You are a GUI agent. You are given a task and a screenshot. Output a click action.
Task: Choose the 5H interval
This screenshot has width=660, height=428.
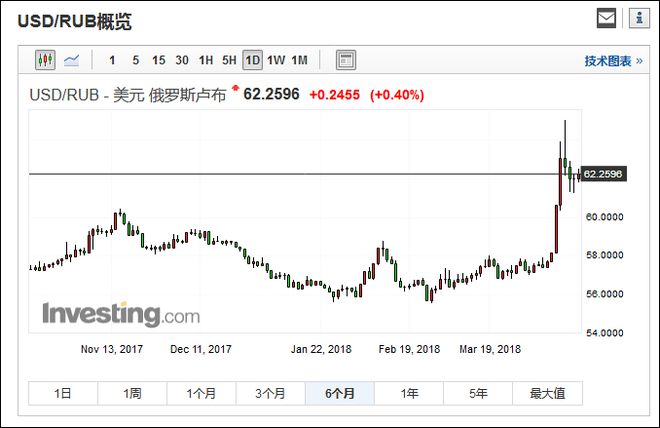click(229, 60)
